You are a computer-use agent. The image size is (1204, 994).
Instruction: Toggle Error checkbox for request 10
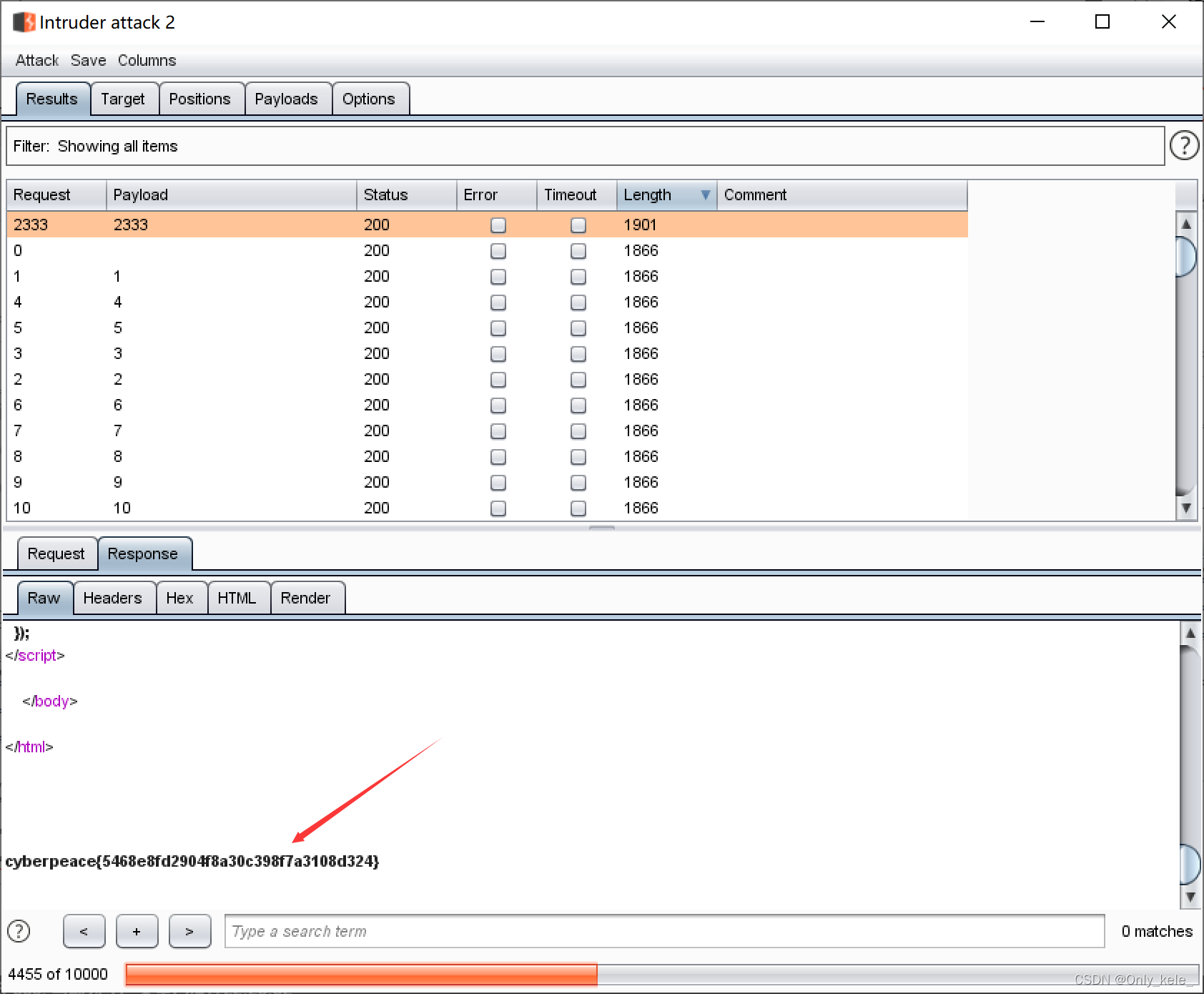click(498, 508)
